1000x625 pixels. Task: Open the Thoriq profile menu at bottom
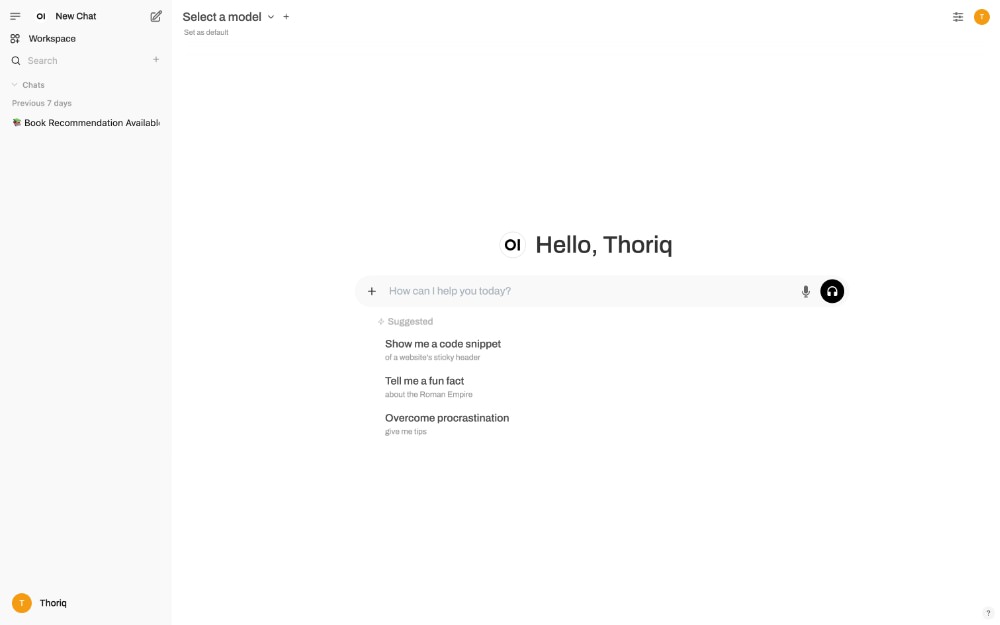click(85, 603)
